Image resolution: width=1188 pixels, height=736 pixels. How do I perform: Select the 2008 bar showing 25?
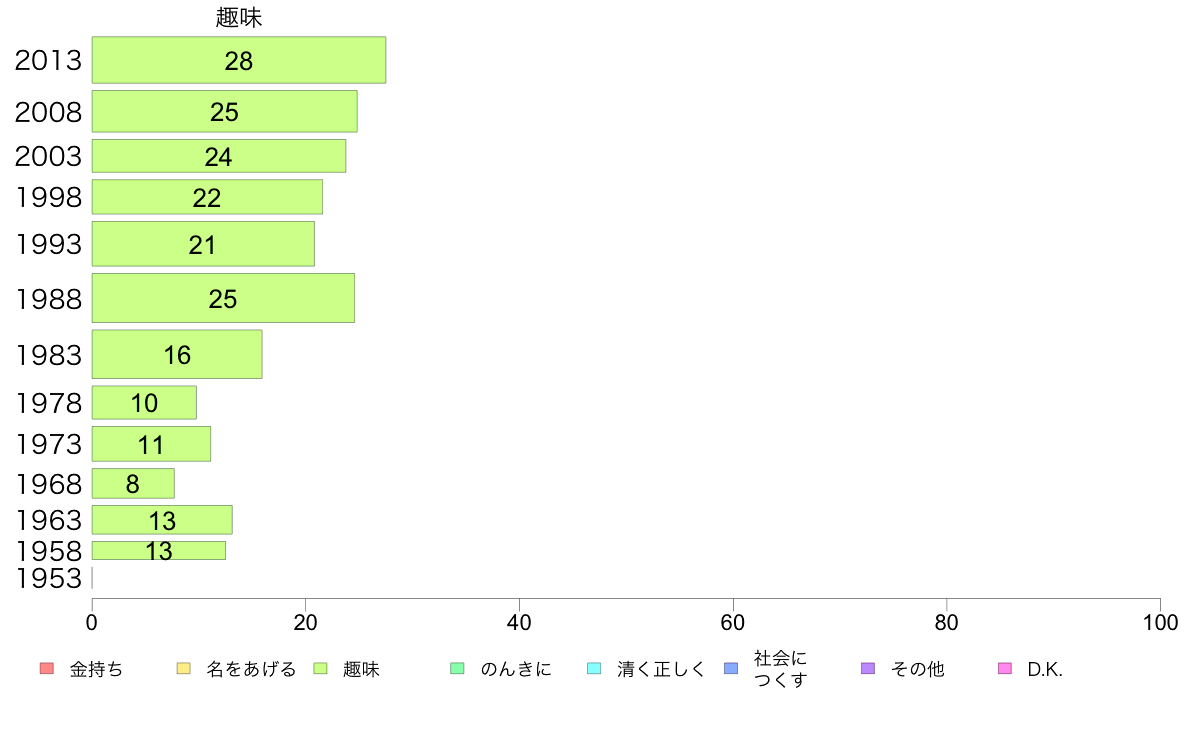224,111
